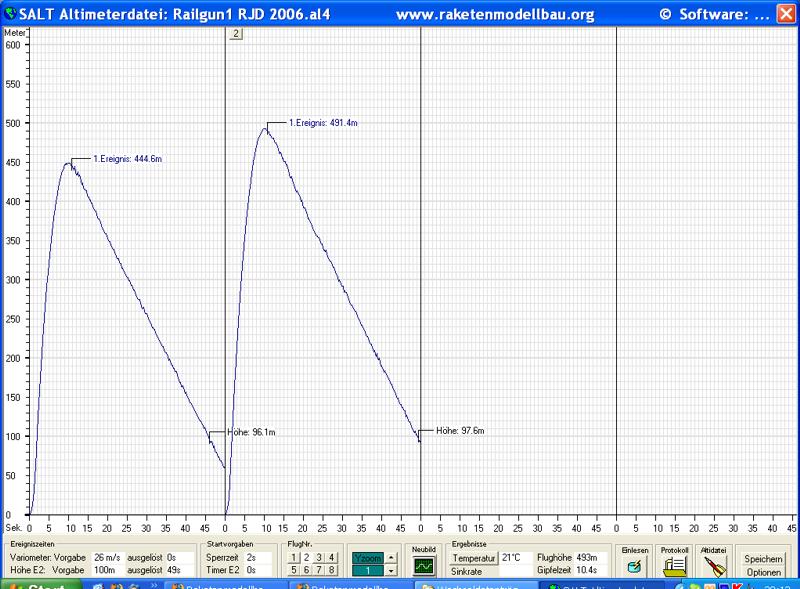Select flight number 5
800x589 pixels.
coord(294,570)
